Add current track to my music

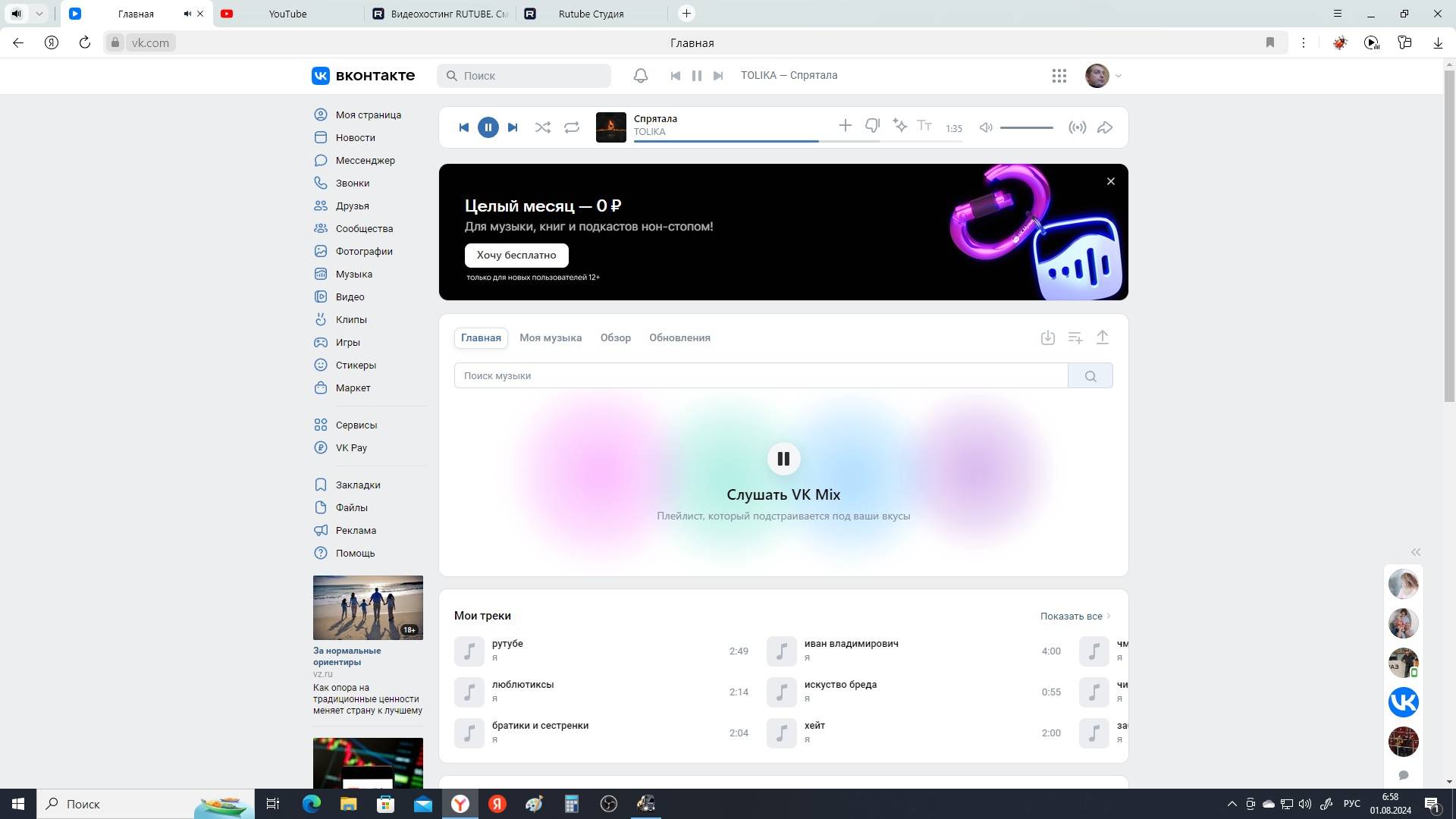pyautogui.click(x=845, y=125)
